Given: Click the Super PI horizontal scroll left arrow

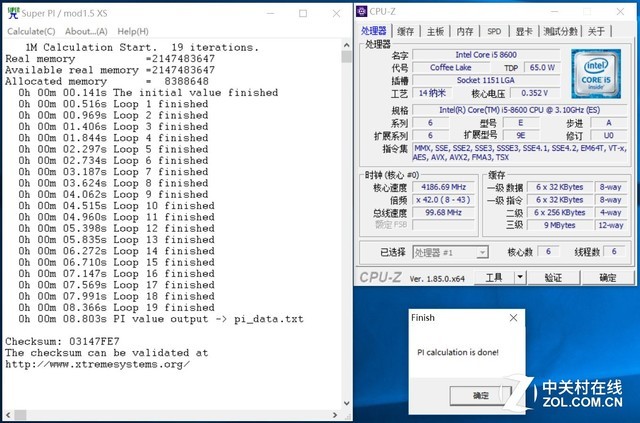Looking at the screenshot, I should 8,415.
